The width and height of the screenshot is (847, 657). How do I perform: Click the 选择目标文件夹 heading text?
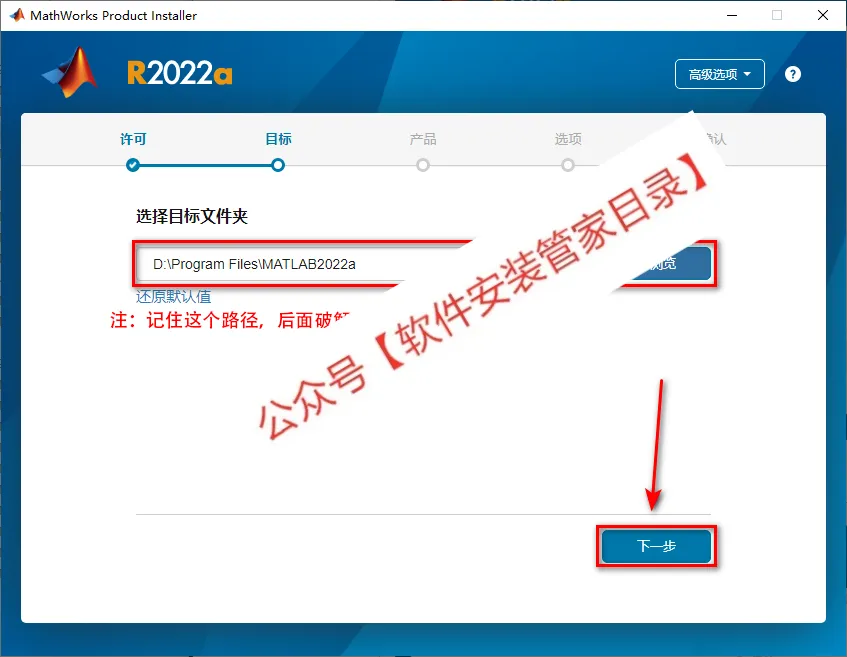click(192, 216)
